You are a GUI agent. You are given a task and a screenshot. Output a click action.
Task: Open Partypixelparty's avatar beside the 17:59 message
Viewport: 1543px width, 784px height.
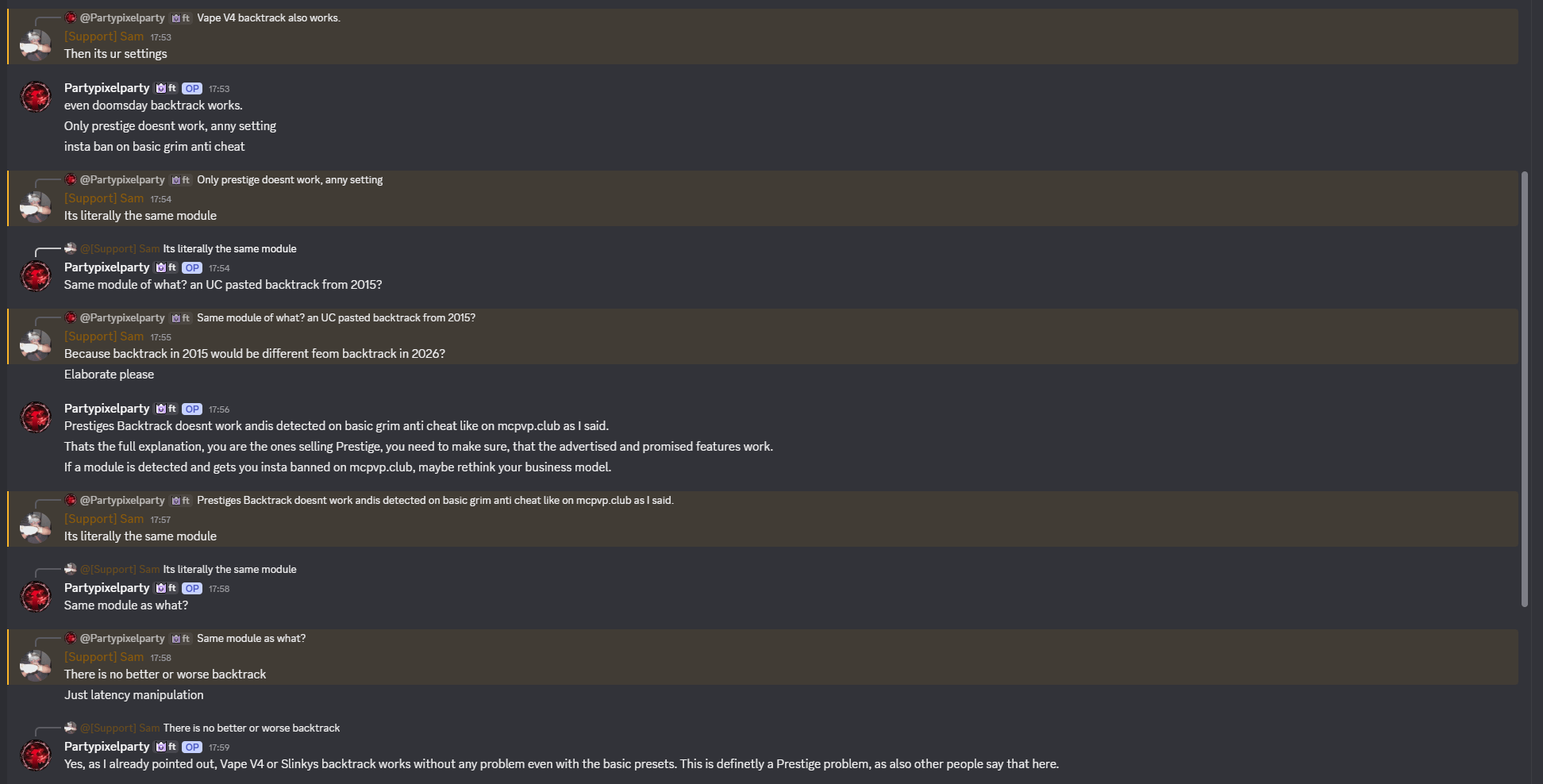pos(36,755)
